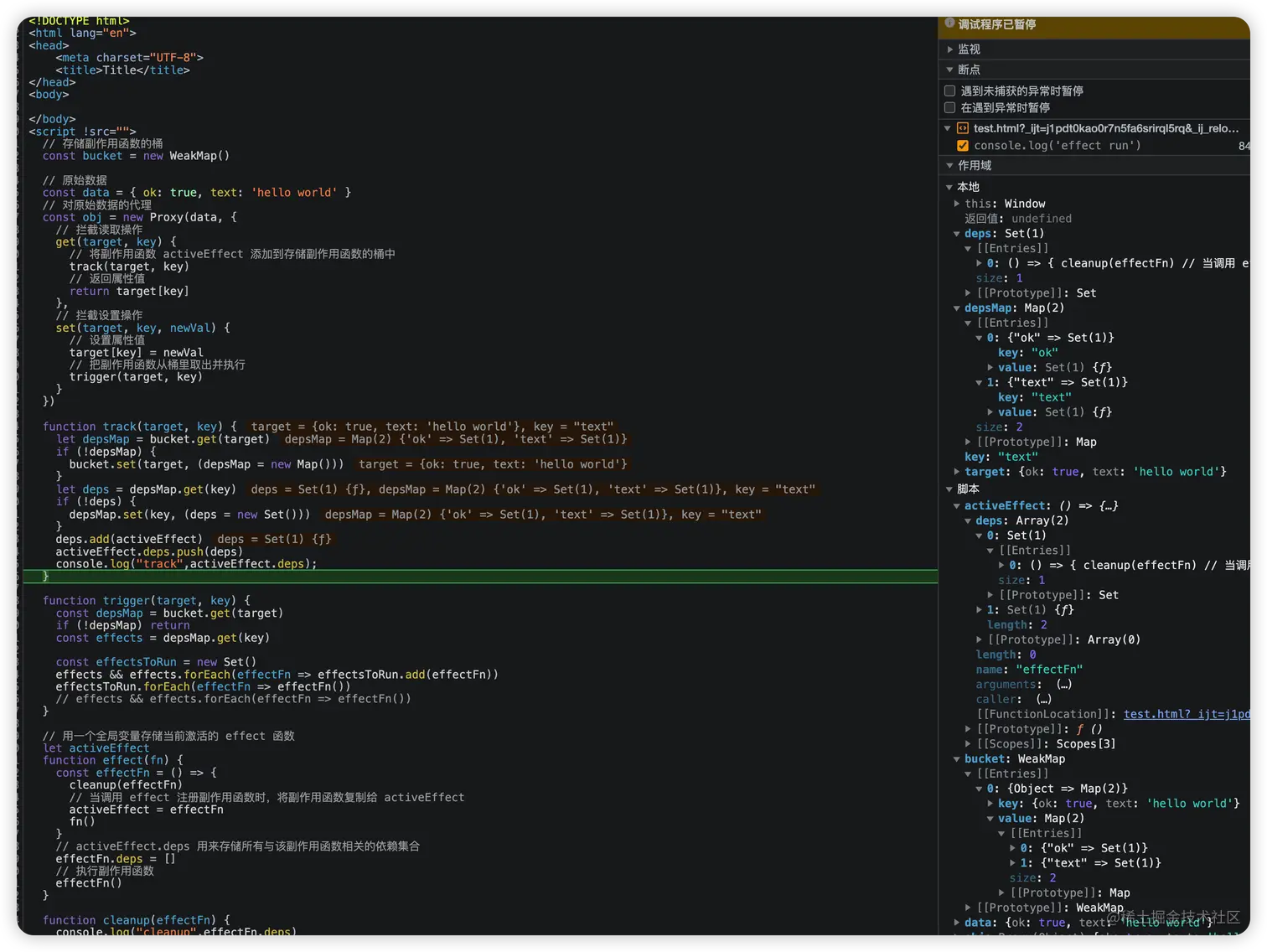The height and width of the screenshot is (952, 1267).
Task: Click the test.html file icon in breakpoints
Action: point(963,128)
